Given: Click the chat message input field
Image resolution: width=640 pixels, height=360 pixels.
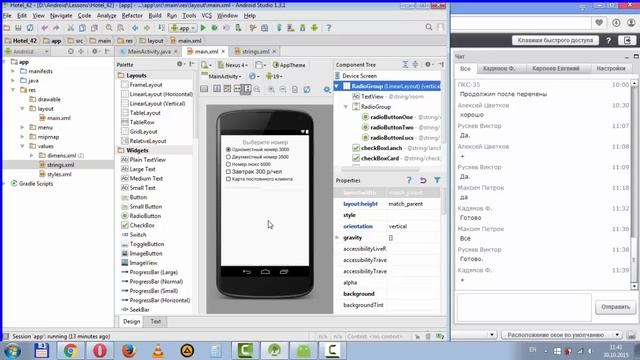Looking at the screenshot, I should pyautogui.click(x=524, y=307).
